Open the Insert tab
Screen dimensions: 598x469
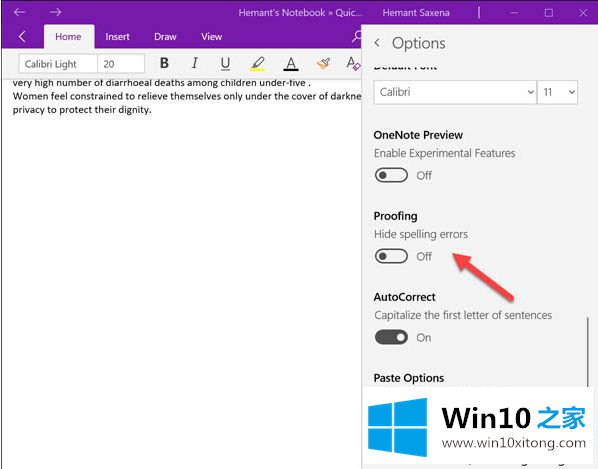coord(117,37)
